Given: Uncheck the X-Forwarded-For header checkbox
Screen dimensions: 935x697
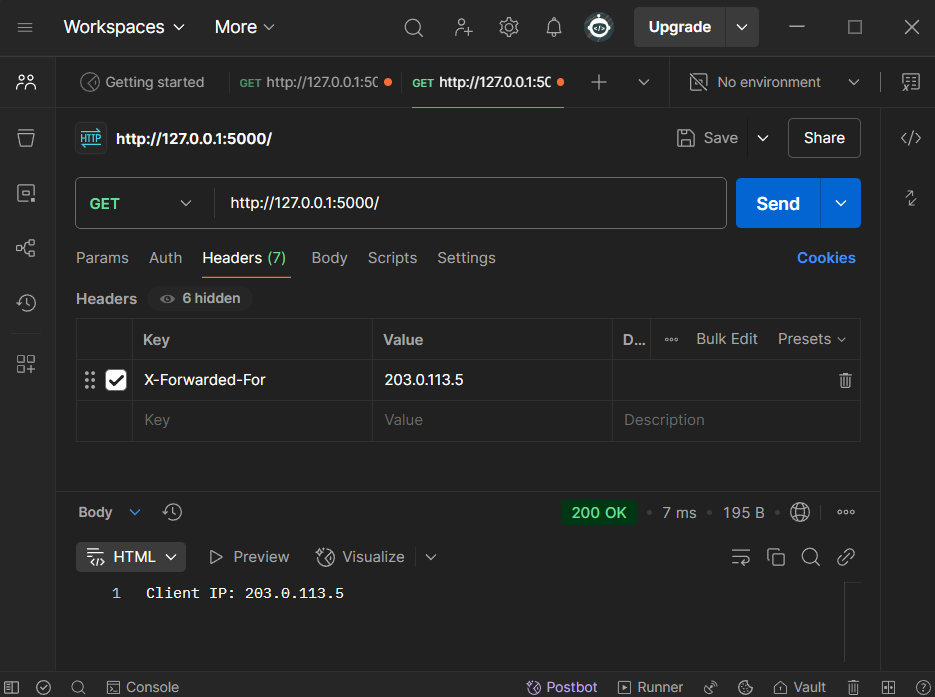Looking at the screenshot, I should 116,380.
